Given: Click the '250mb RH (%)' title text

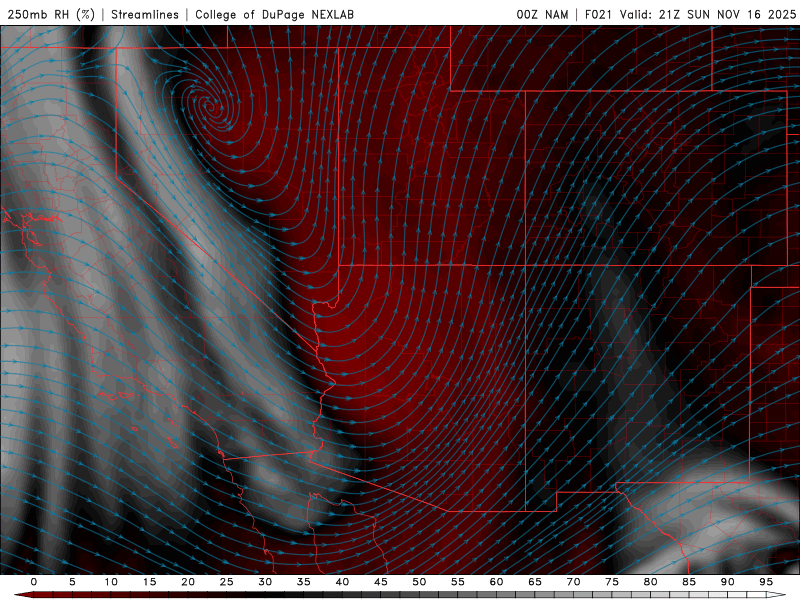Looking at the screenshot, I should (51, 14).
